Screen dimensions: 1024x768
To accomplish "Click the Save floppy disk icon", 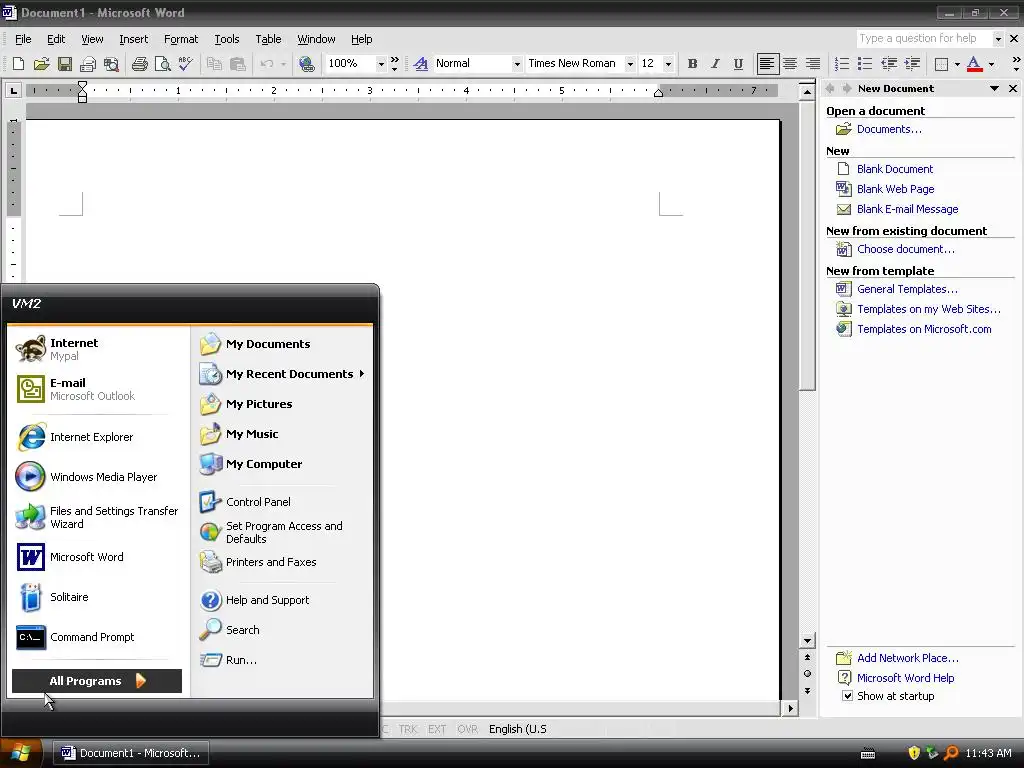I will coord(65,63).
